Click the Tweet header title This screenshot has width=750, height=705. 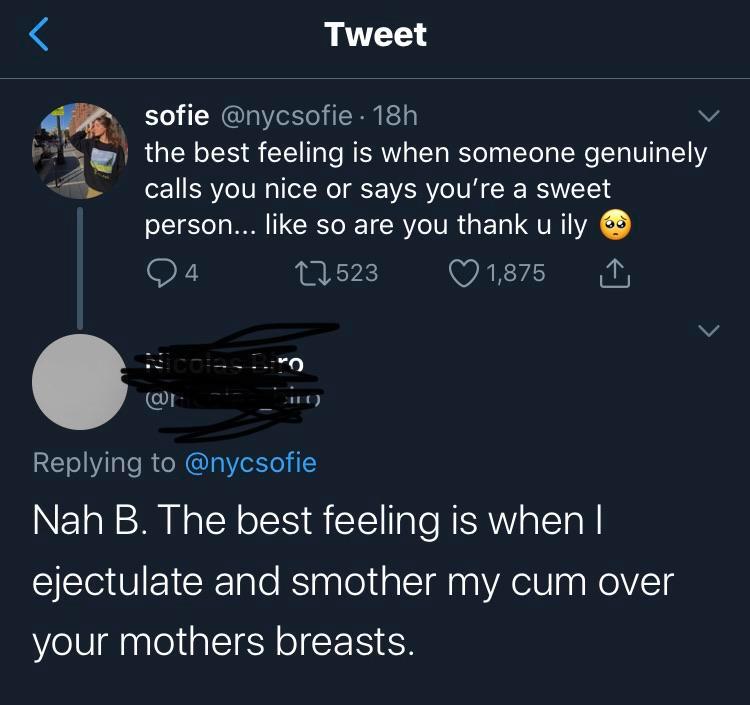[x=375, y=35]
